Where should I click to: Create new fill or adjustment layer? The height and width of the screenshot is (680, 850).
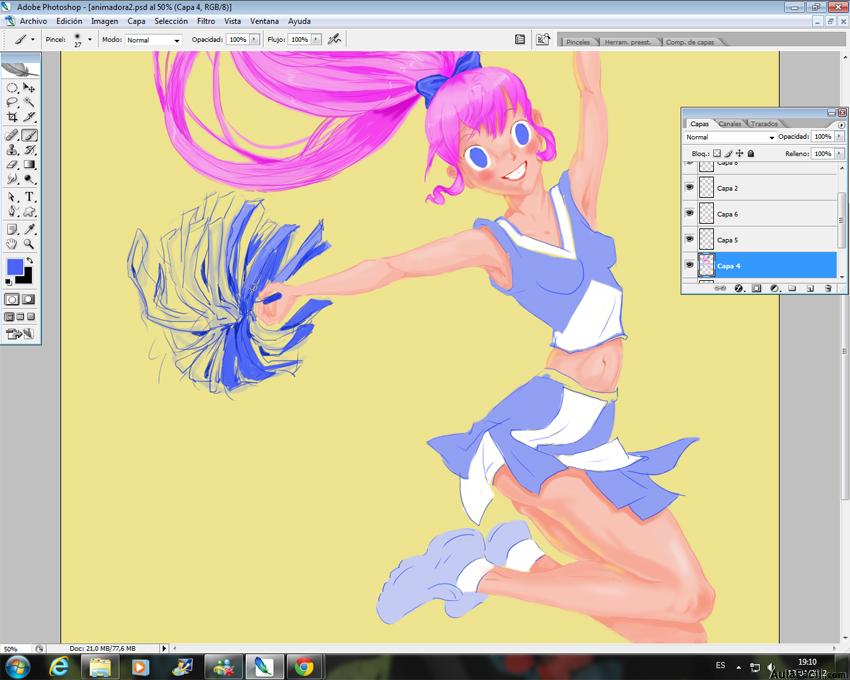[x=775, y=288]
